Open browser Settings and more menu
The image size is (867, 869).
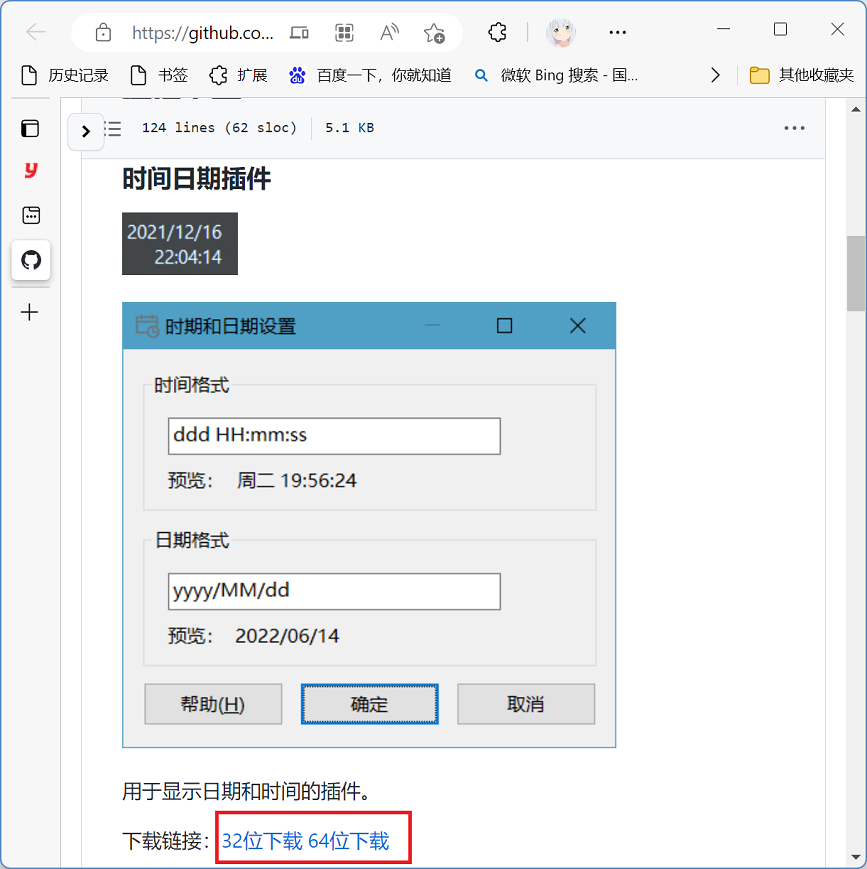[x=618, y=33]
